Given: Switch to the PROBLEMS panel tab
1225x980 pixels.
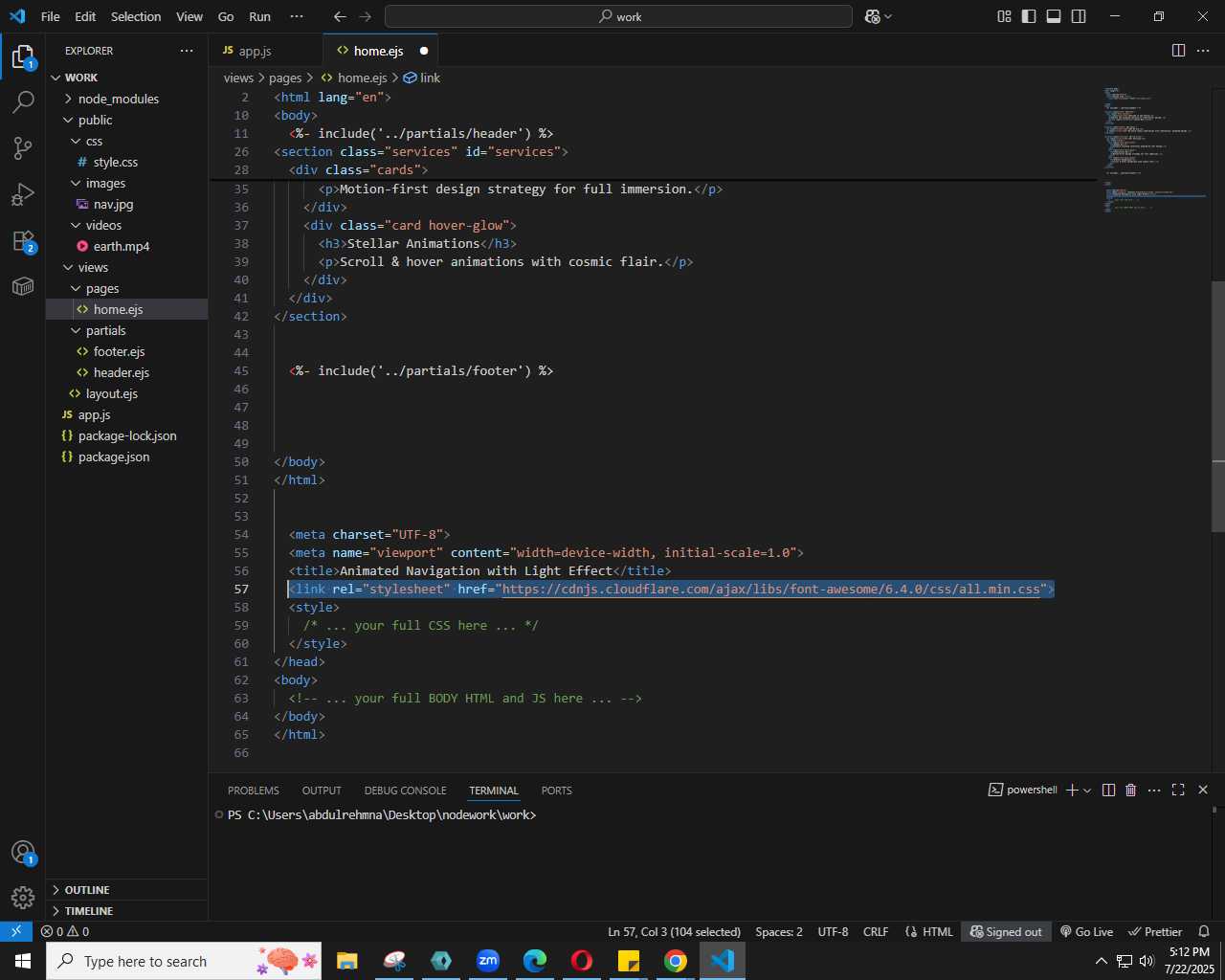Looking at the screenshot, I should (x=254, y=791).
